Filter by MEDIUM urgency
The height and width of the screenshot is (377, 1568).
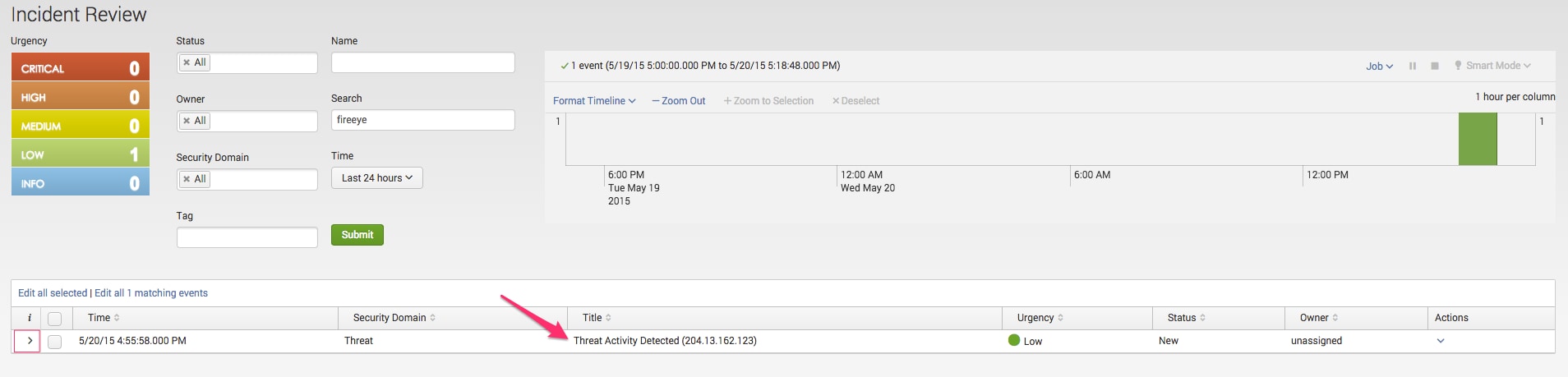coord(81,125)
